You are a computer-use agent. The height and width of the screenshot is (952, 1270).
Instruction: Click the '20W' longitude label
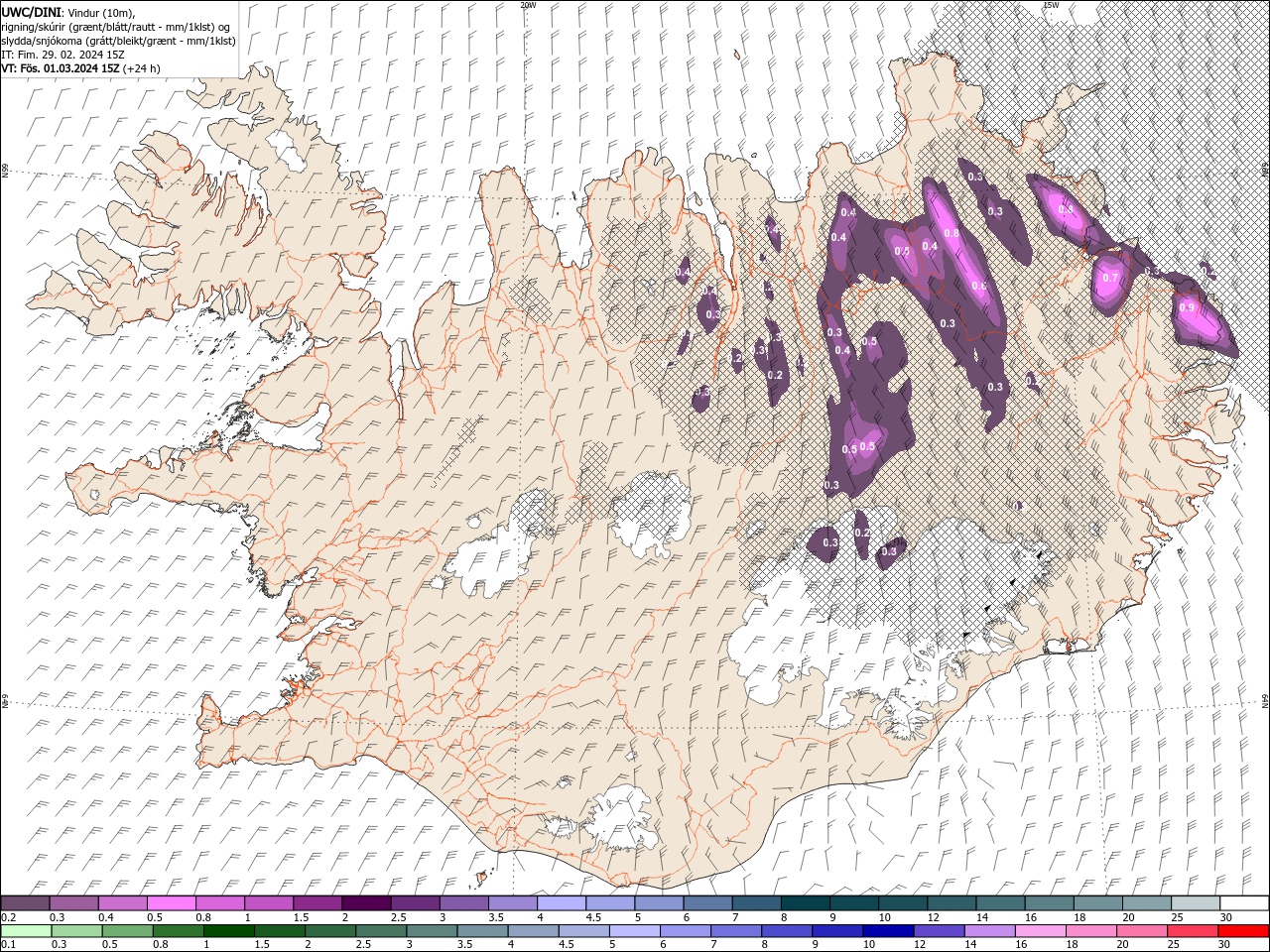[x=528, y=5]
